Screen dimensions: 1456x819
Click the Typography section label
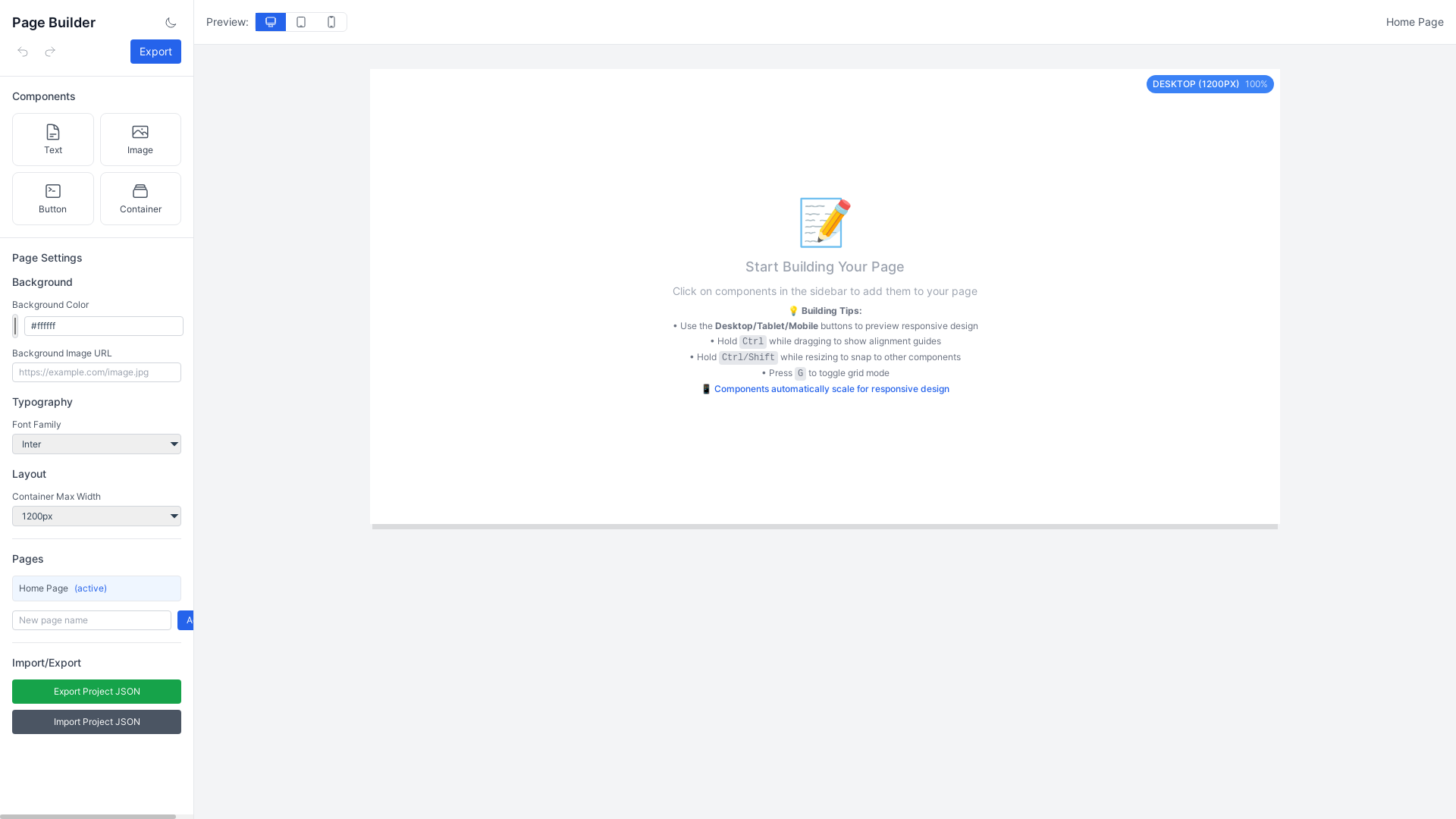pos(42,402)
